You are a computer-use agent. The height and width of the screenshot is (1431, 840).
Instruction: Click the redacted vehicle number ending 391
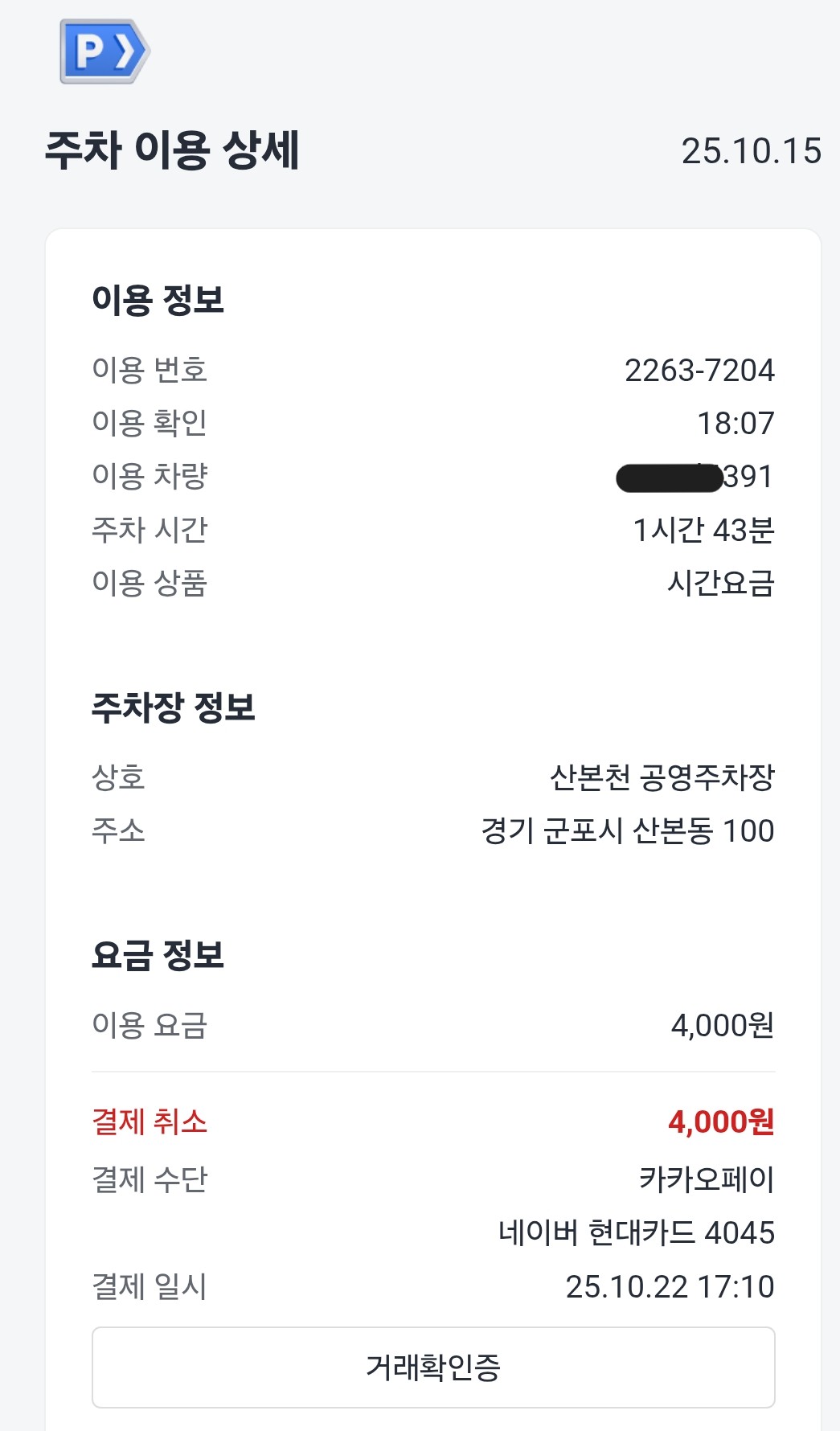(x=695, y=477)
